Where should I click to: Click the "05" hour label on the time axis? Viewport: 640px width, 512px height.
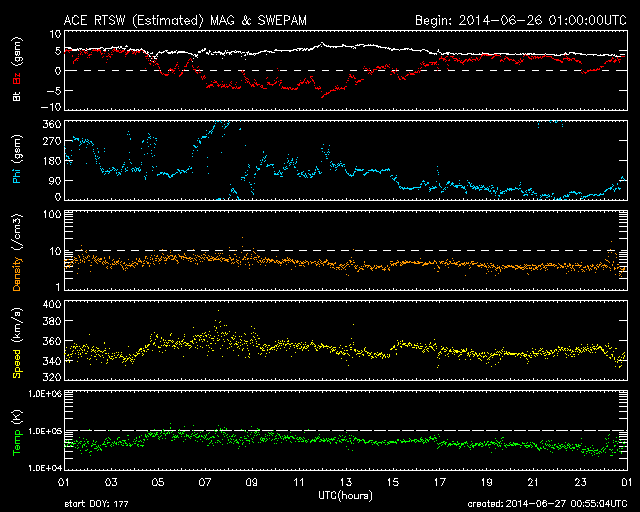point(158,483)
